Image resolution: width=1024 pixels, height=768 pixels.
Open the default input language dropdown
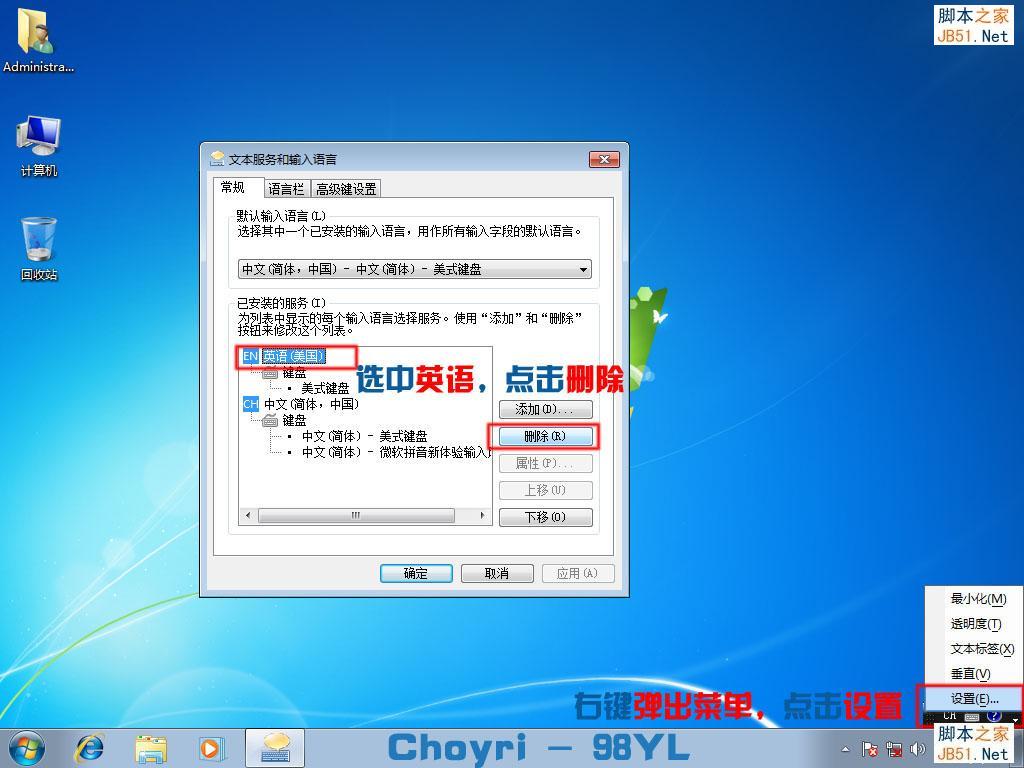click(583, 268)
